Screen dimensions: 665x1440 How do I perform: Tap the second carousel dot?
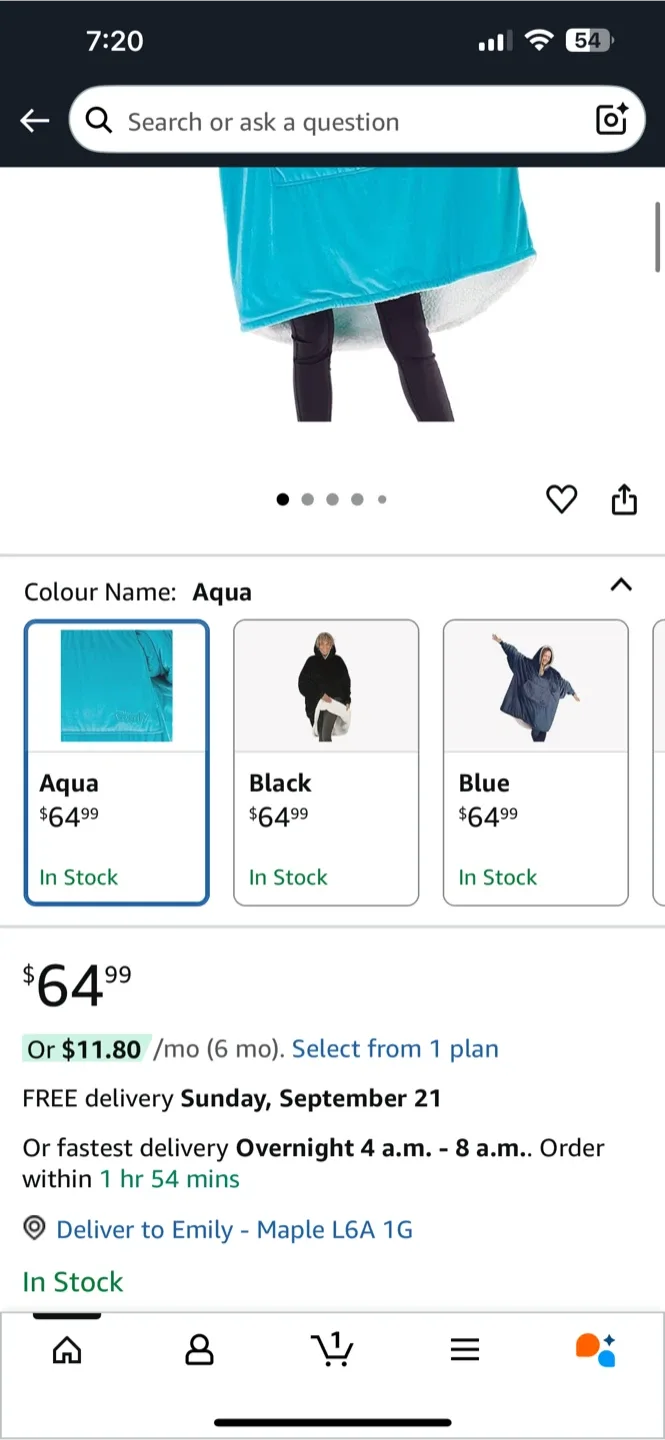(x=307, y=499)
